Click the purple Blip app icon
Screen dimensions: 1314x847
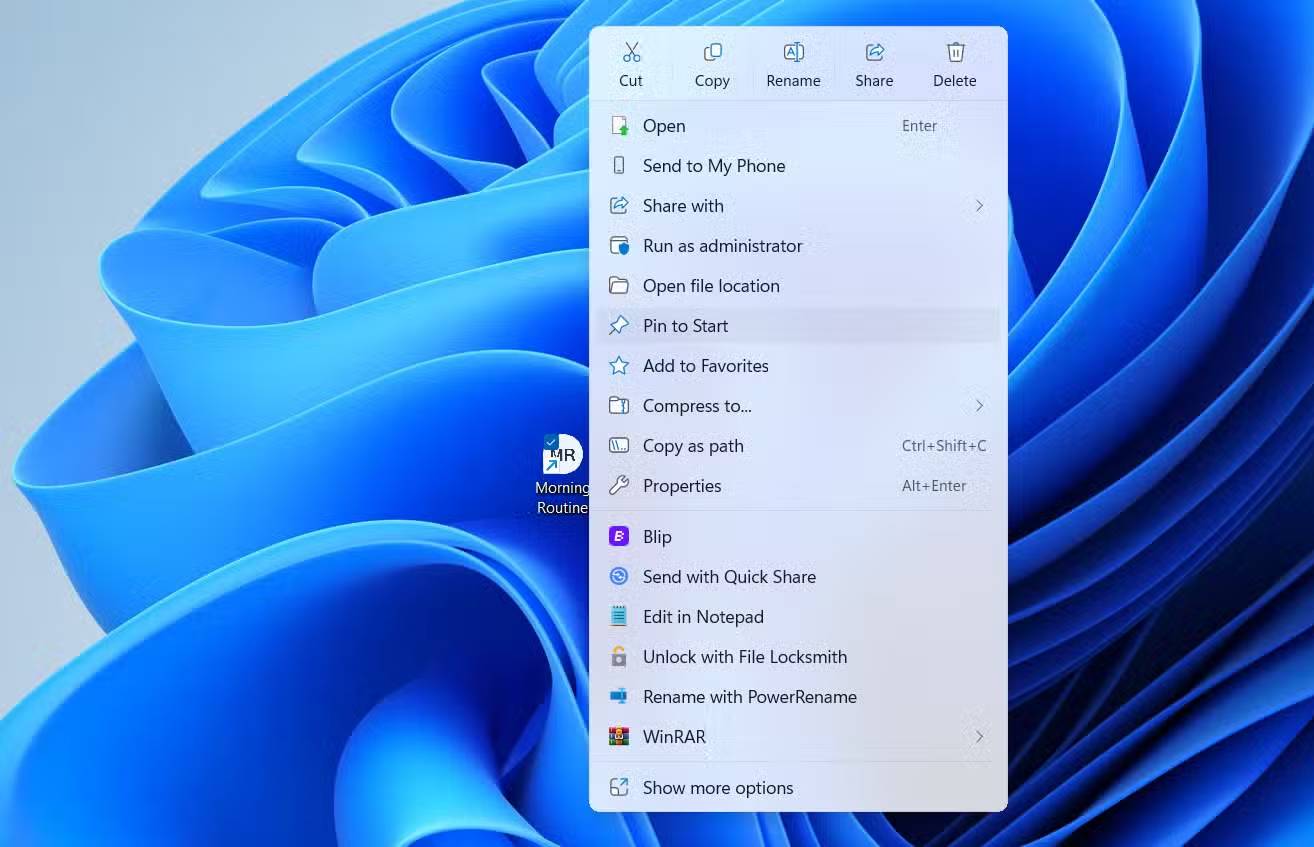click(x=619, y=537)
